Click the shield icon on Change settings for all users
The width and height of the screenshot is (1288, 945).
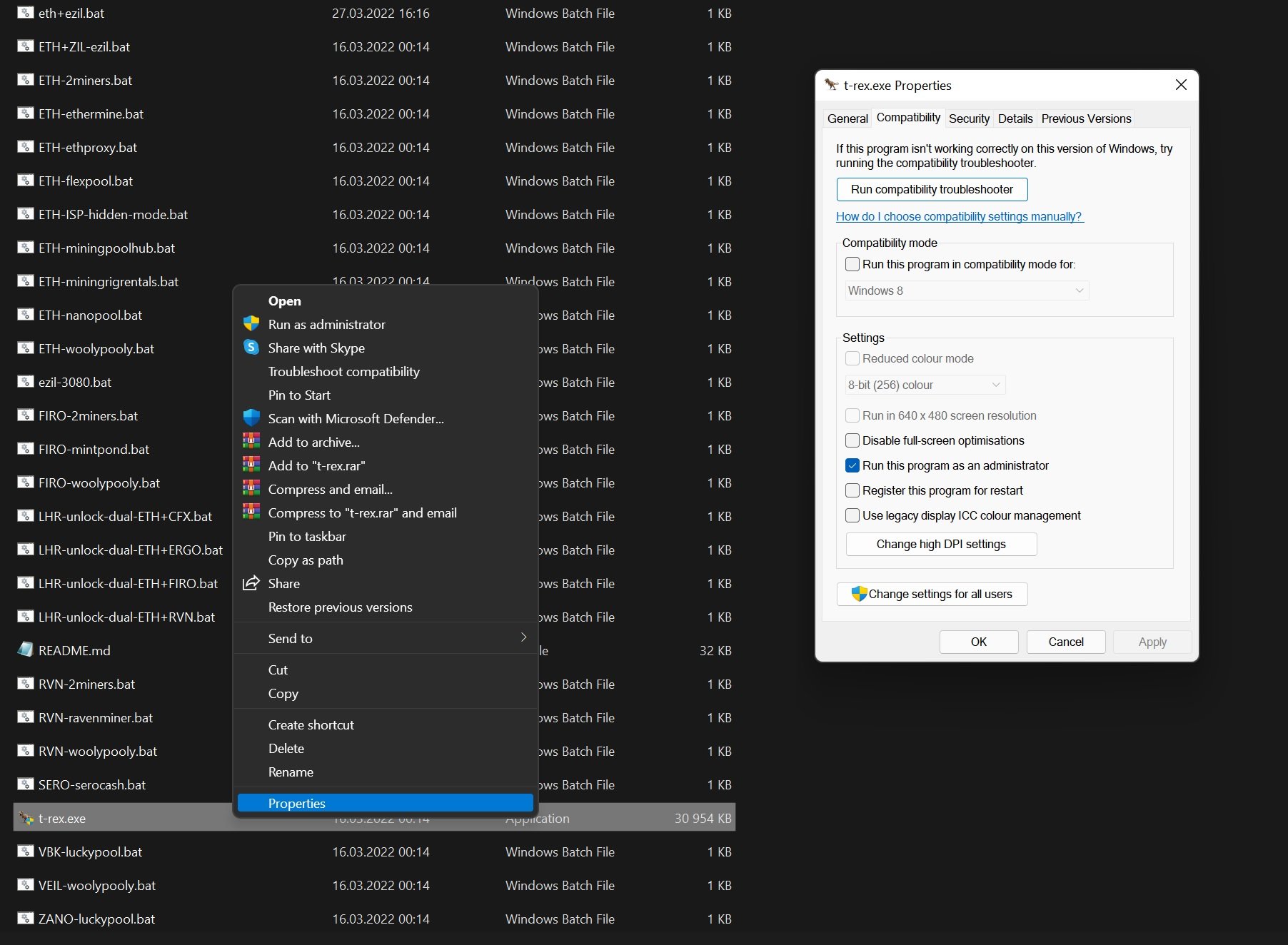click(x=859, y=593)
